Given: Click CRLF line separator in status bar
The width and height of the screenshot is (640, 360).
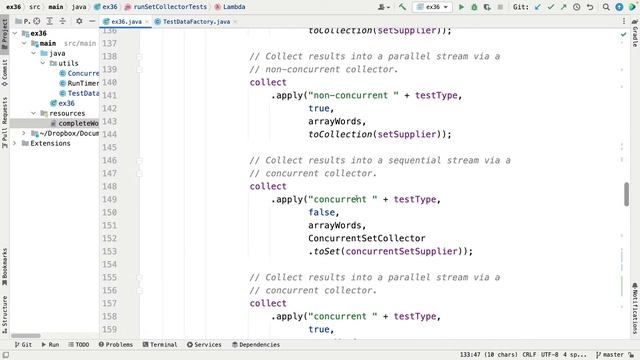Looking at the screenshot, I should 529,355.
